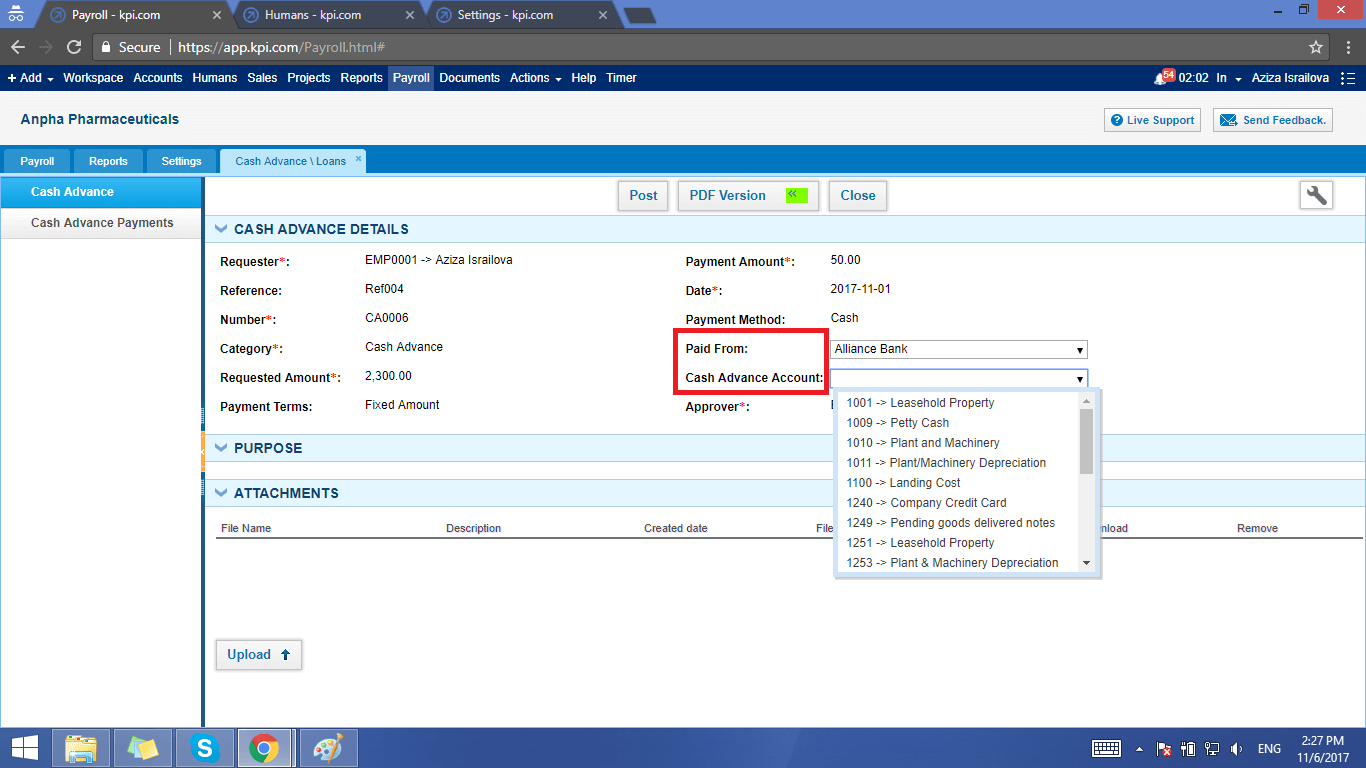
Task: Collapse the Attachments section
Action: pyautogui.click(x=221, y=494)
